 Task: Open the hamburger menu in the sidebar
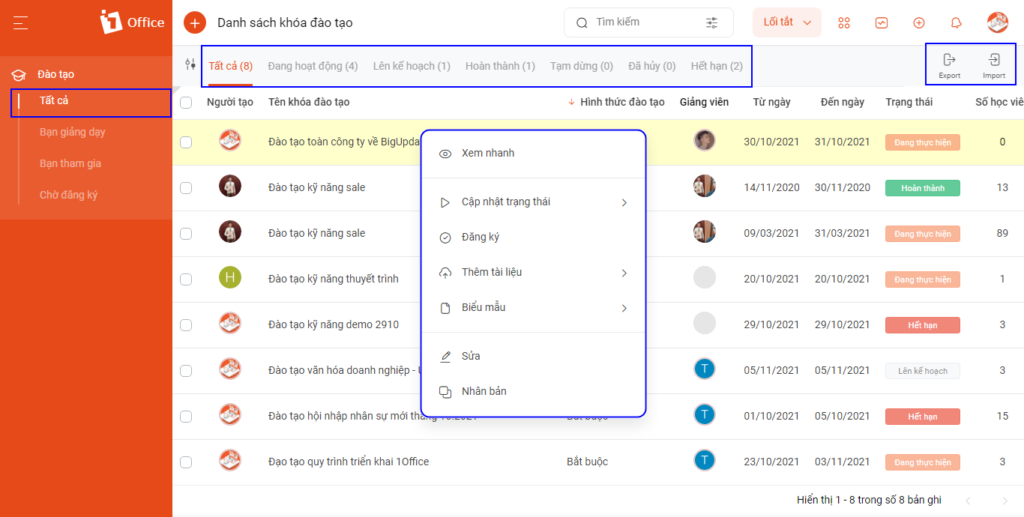(x=21, y=23)
